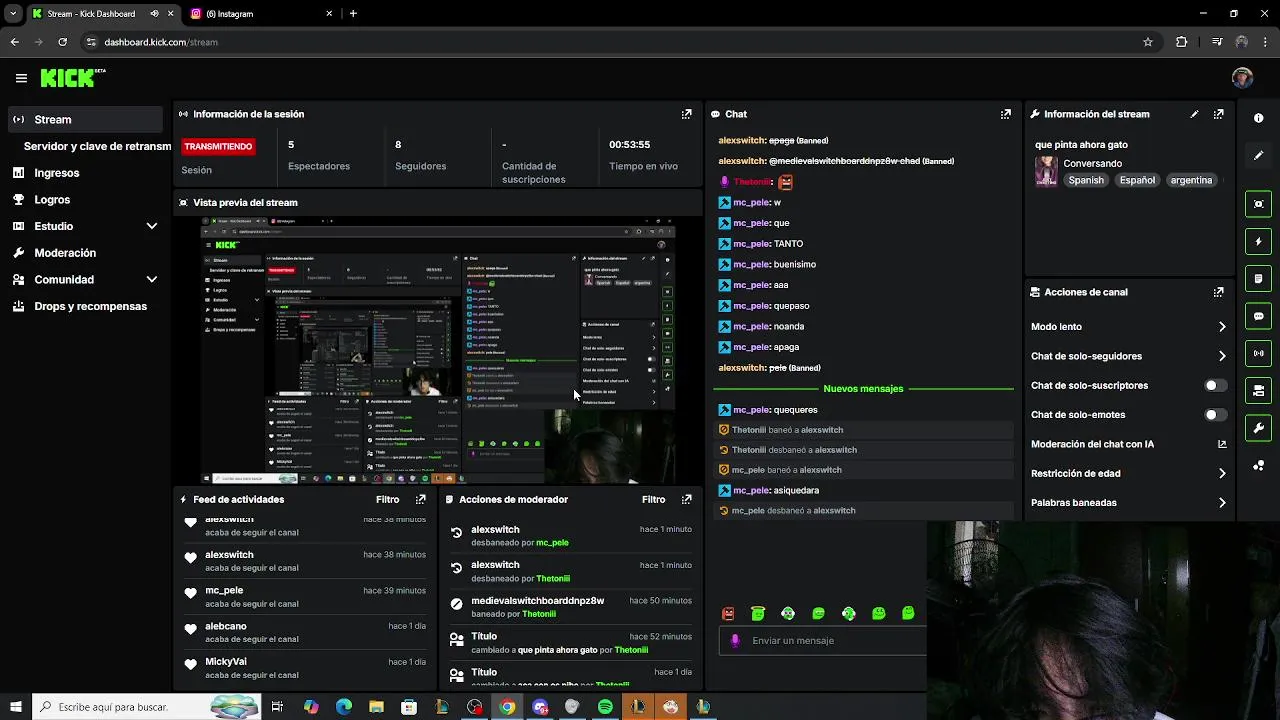This screenshot has height=720, width=1280.
Task: Click the pencil icon in the right sidebar
Action: point(1258,155)
